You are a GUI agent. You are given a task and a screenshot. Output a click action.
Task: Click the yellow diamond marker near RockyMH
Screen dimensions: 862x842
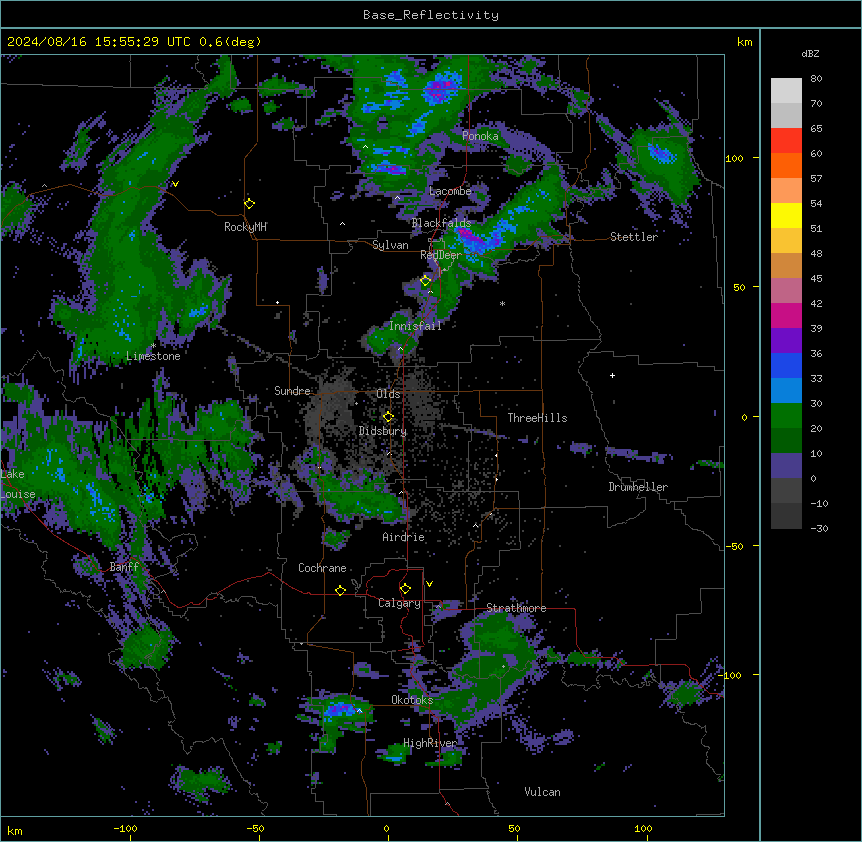coord(249,203)
